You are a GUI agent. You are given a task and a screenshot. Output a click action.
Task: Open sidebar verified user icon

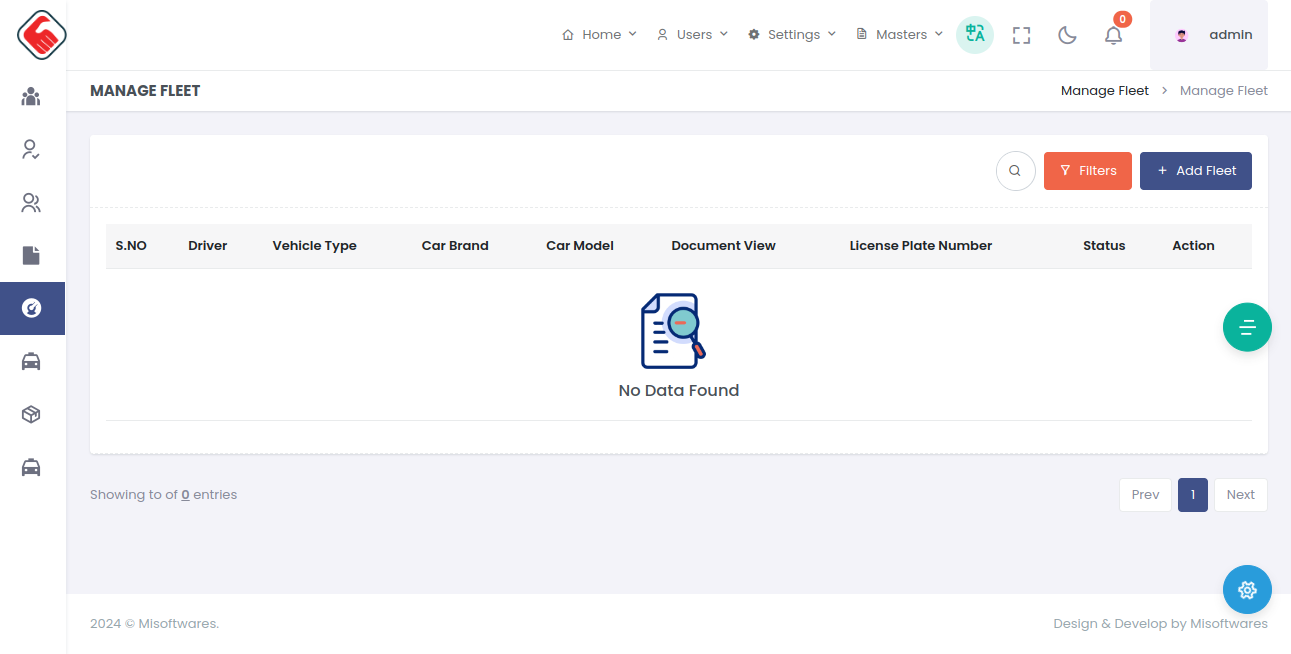pyautogui.click(x=31, y=150)
